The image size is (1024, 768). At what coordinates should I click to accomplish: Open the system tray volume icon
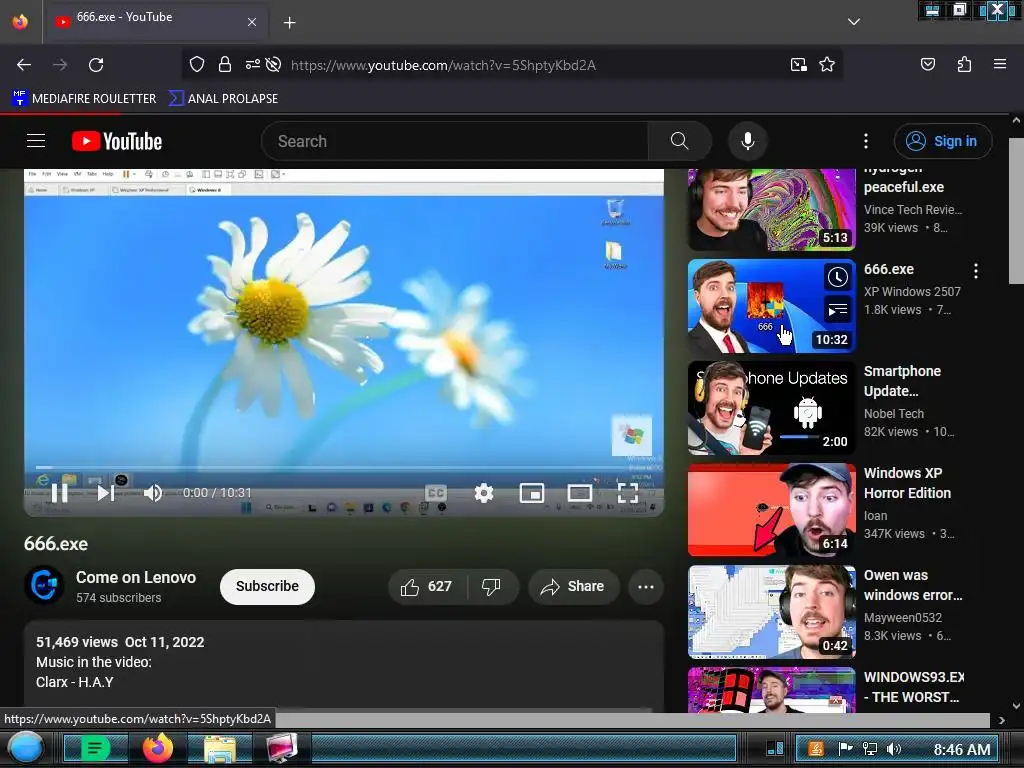(x=894, y=749)
